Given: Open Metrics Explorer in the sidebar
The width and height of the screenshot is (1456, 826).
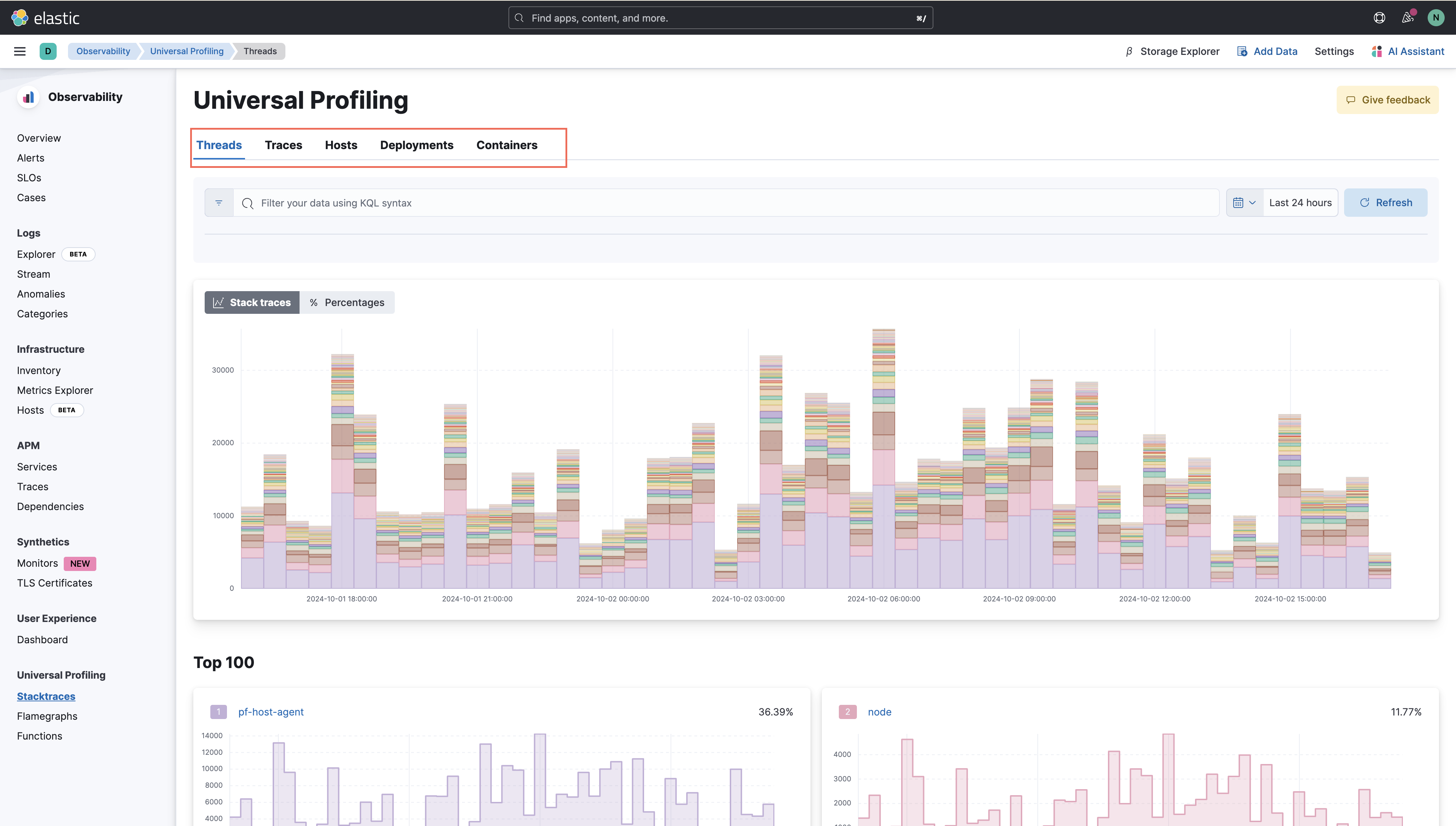Looking at the screenshot, I should (x=55, y=390).
